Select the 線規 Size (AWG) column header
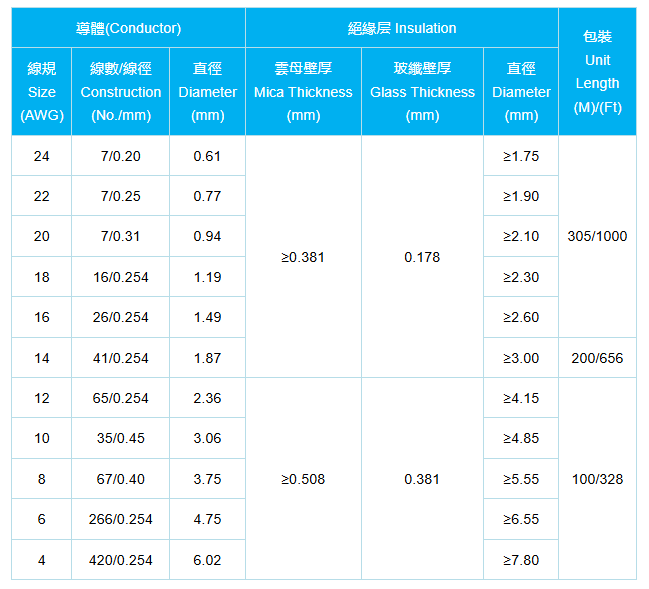649x589 pixels. (x=41, y=92)
